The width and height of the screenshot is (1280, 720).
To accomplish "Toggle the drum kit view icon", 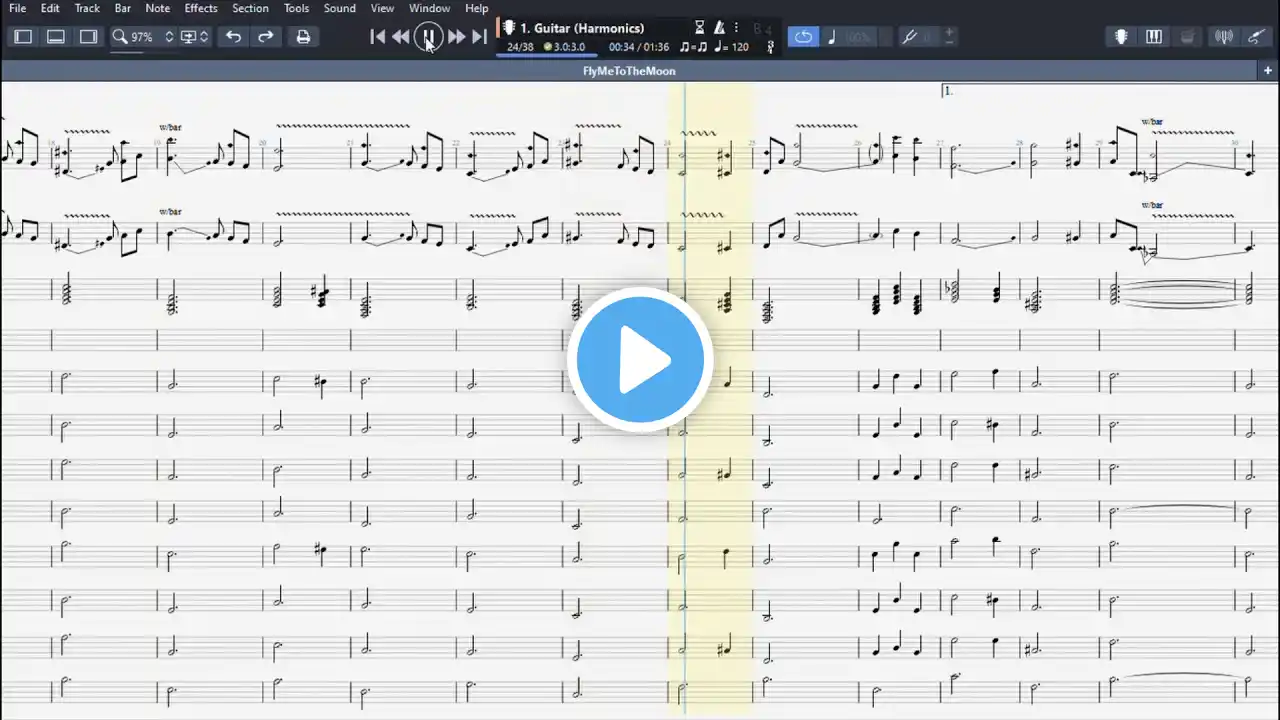I will [x=1187, y=37].
